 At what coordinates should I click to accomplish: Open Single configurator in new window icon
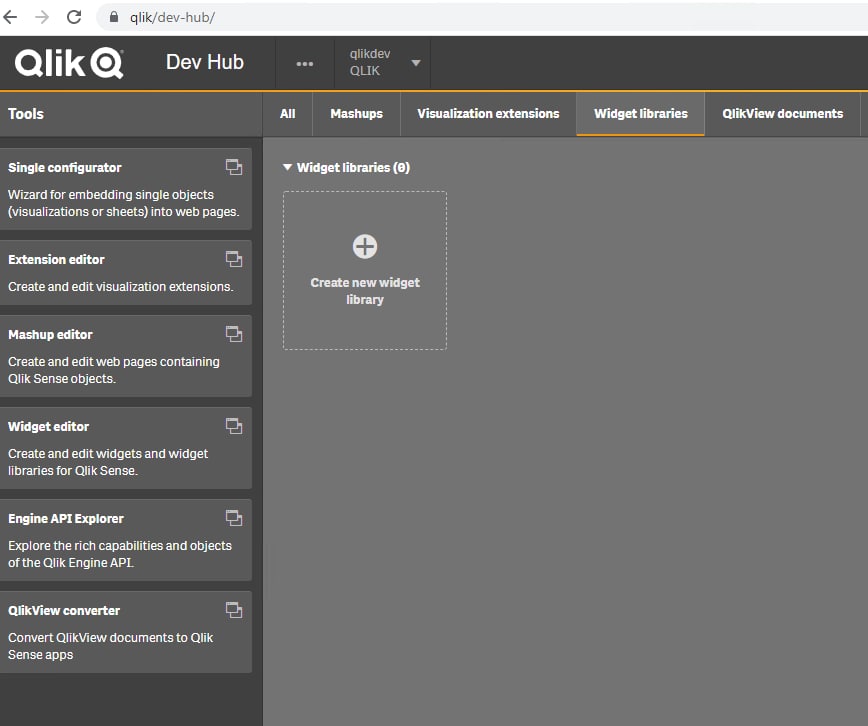(234, 167)
